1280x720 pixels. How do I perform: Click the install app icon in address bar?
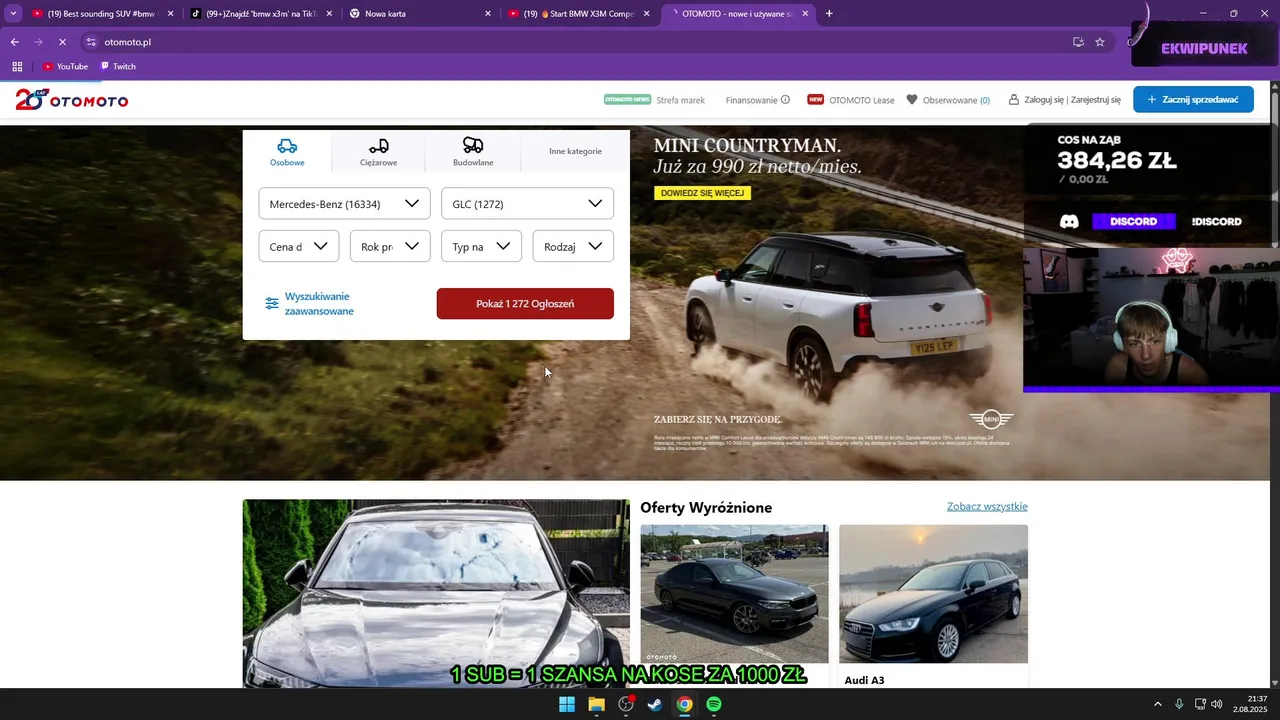tap(1078, 42)
